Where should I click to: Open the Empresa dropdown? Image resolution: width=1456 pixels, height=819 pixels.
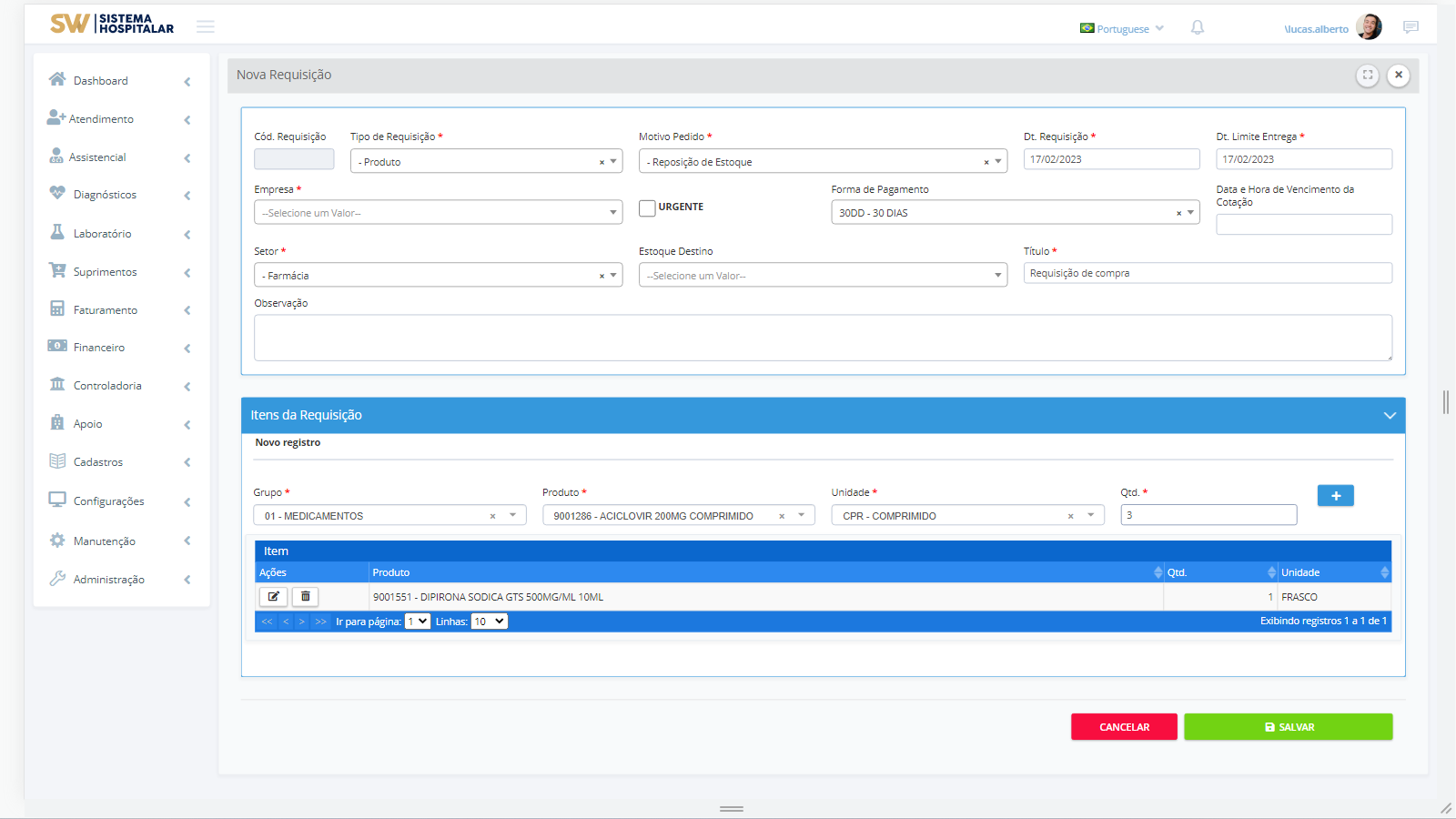[x=438, y=213]
